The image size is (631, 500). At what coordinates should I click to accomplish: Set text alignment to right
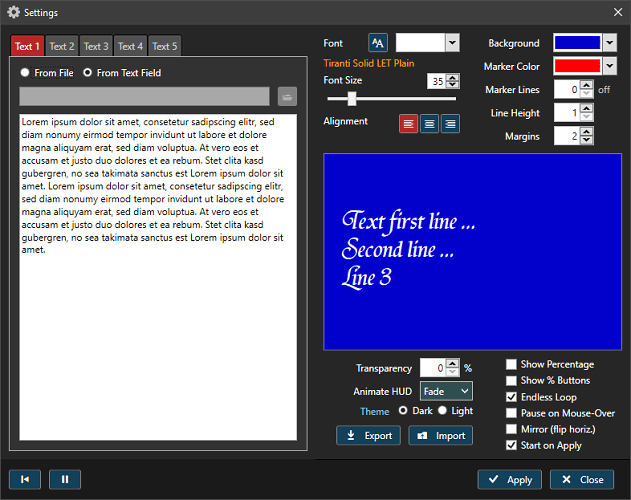[x=450, y=124]
